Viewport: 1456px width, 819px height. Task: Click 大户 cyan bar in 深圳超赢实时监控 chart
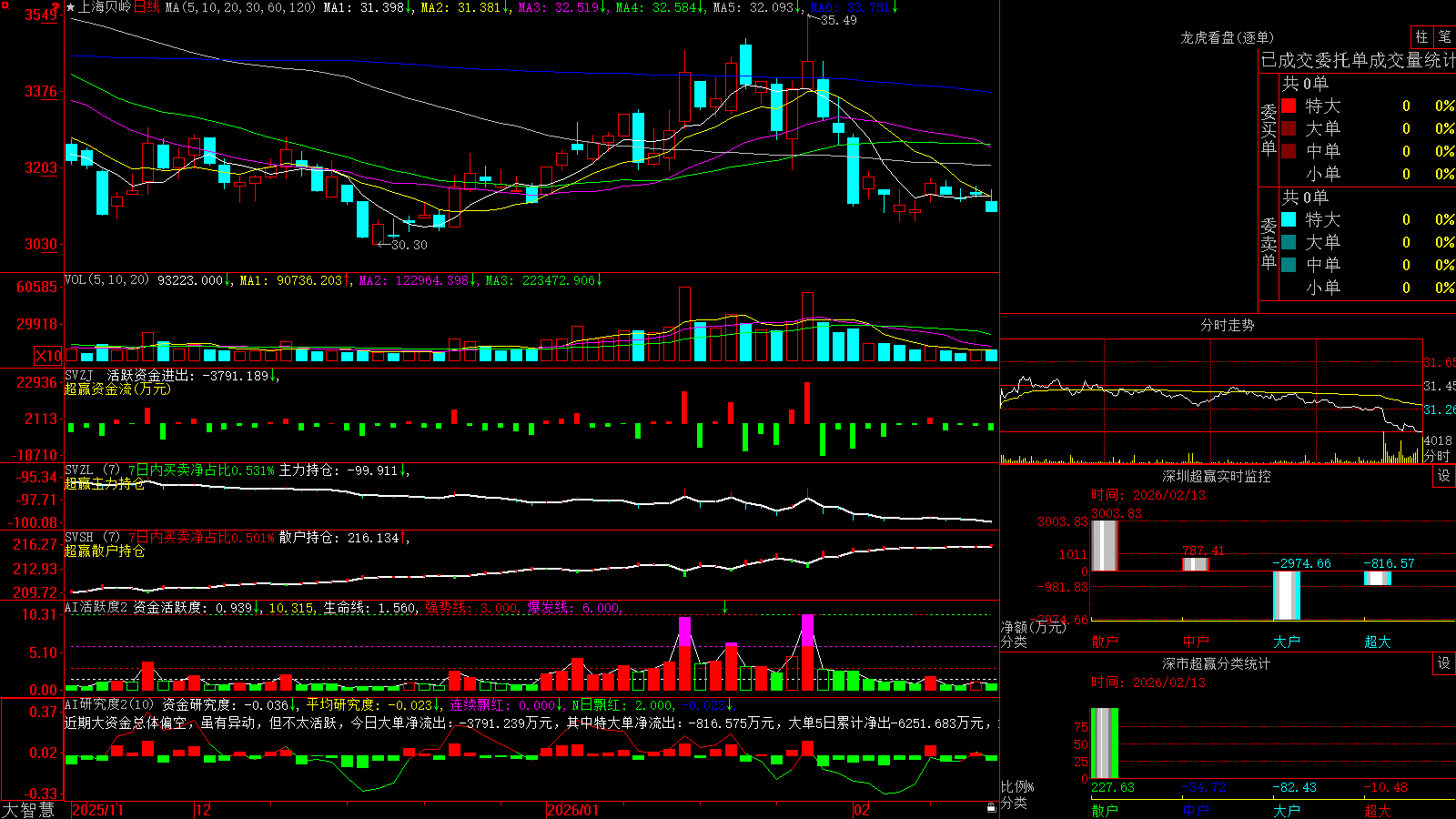(x=1286, y=595)
